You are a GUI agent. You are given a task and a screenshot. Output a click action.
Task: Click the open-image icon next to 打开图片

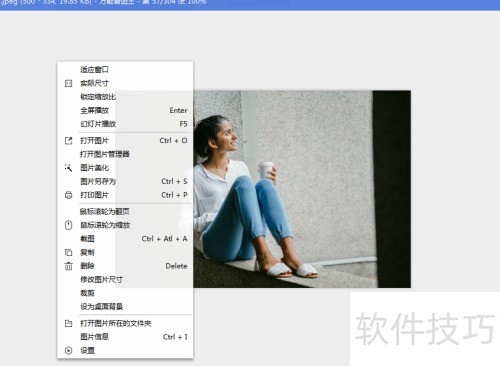68,141
